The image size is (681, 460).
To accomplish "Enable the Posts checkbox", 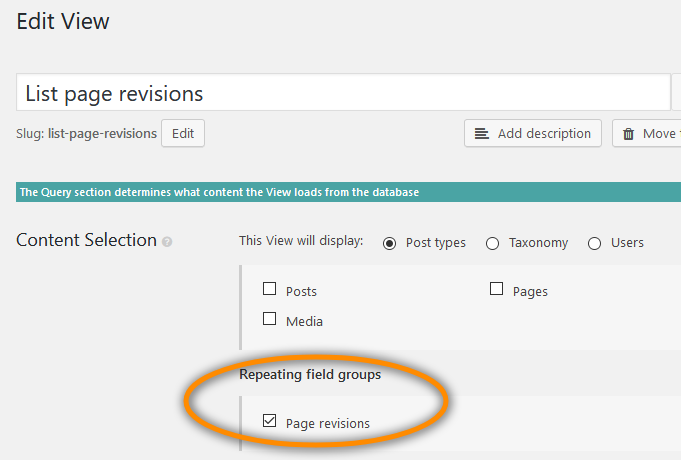I will [x=269, y=290].
